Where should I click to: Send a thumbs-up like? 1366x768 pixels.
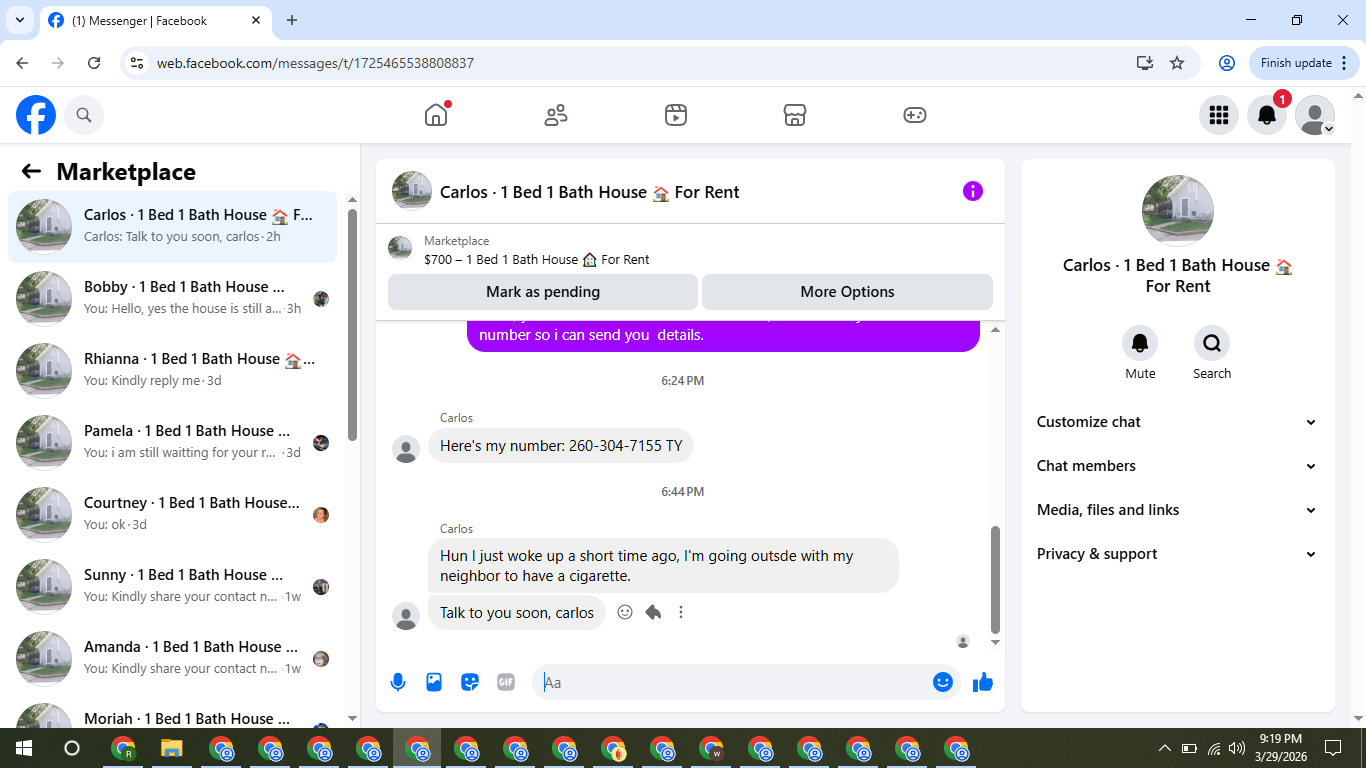coord(983,682)
